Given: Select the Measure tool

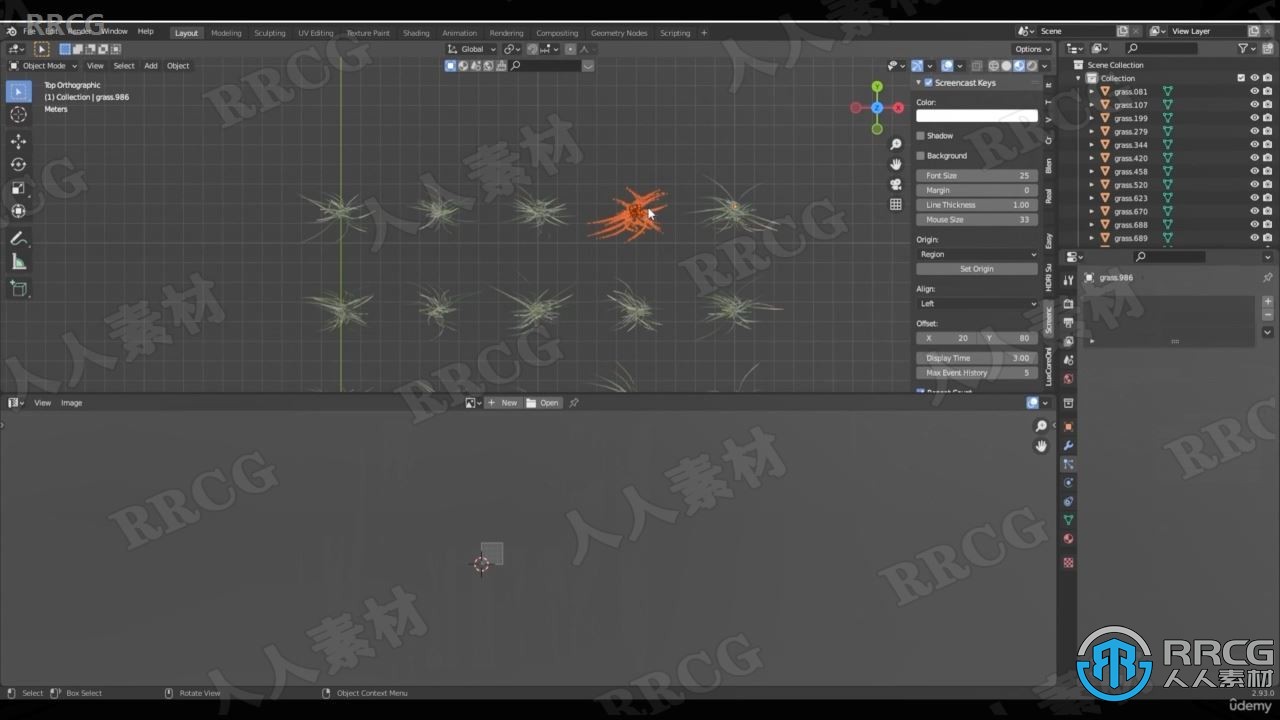Looking at the screenshot, I should point(18,261).
